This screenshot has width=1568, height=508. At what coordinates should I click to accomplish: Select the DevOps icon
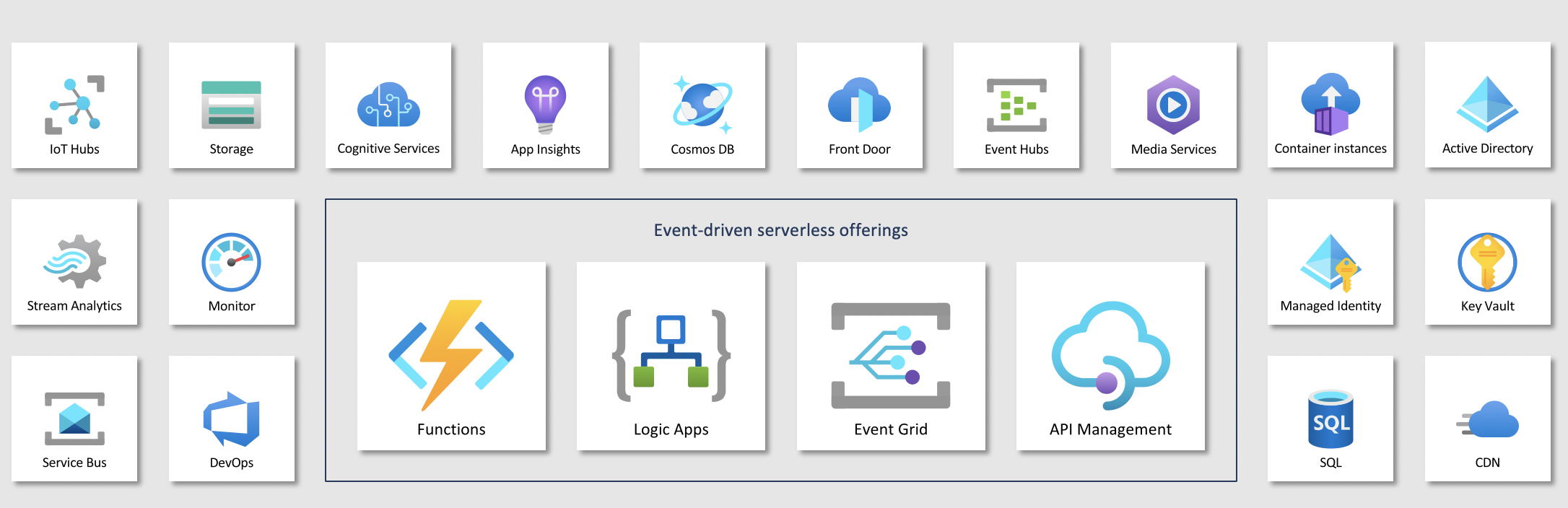pyautogui.click(x=231, y=419)
